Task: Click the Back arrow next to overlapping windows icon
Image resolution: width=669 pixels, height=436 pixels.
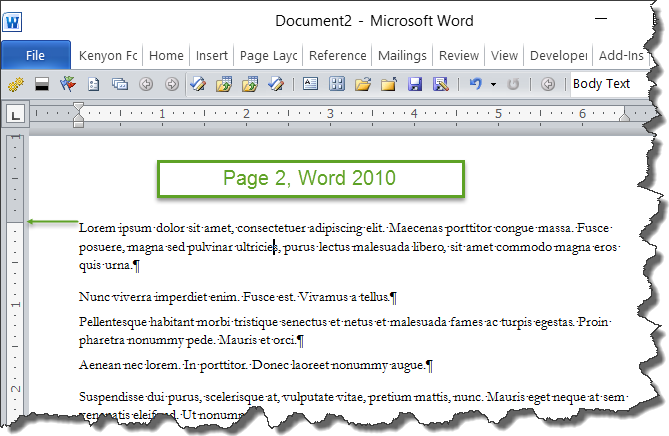Action: pyautogui.click(x=146, y=84)
